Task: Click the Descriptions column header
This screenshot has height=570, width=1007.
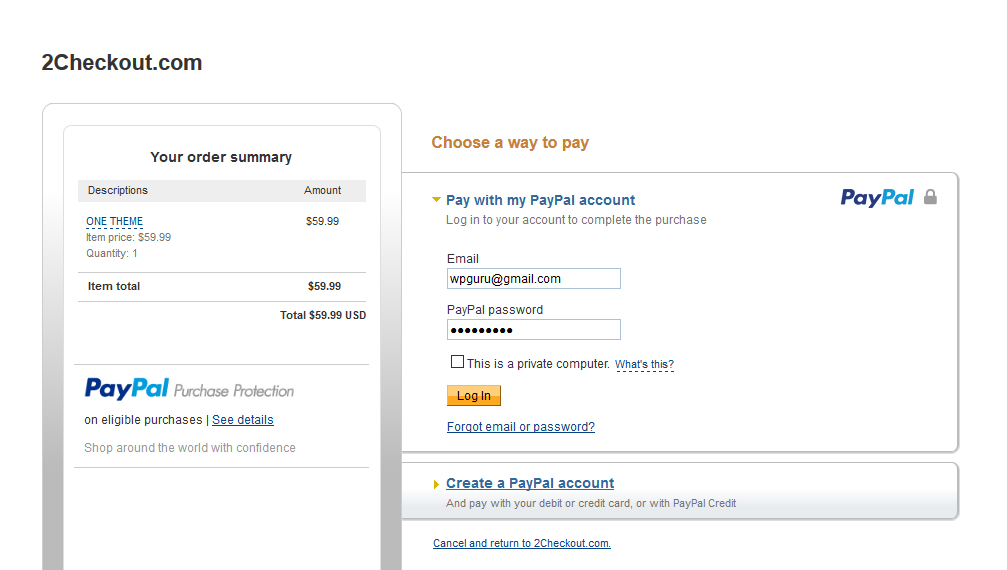Action: tap(118, 190)
